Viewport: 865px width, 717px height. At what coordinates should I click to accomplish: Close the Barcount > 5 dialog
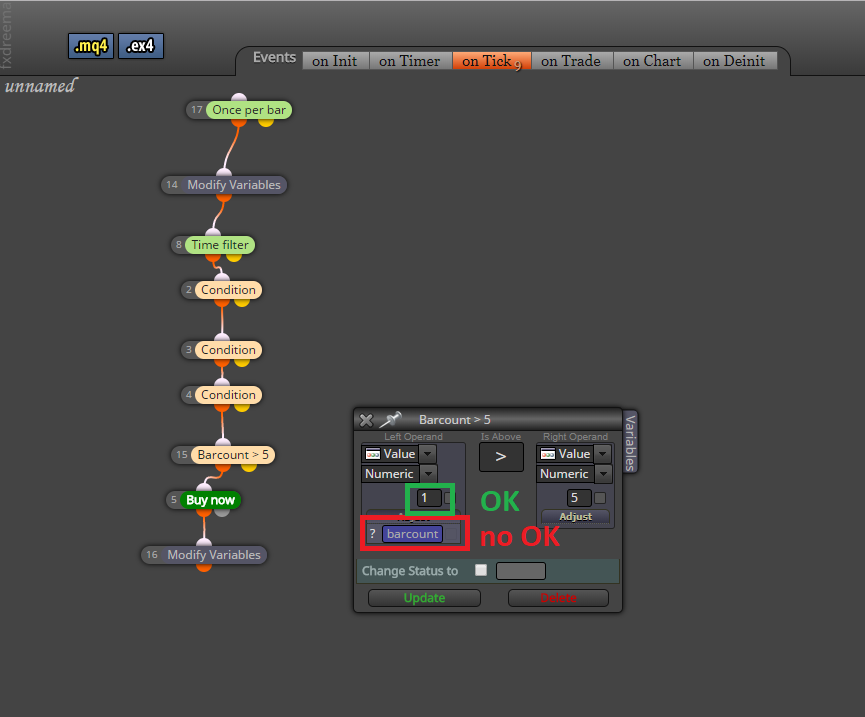pos(366,420)
